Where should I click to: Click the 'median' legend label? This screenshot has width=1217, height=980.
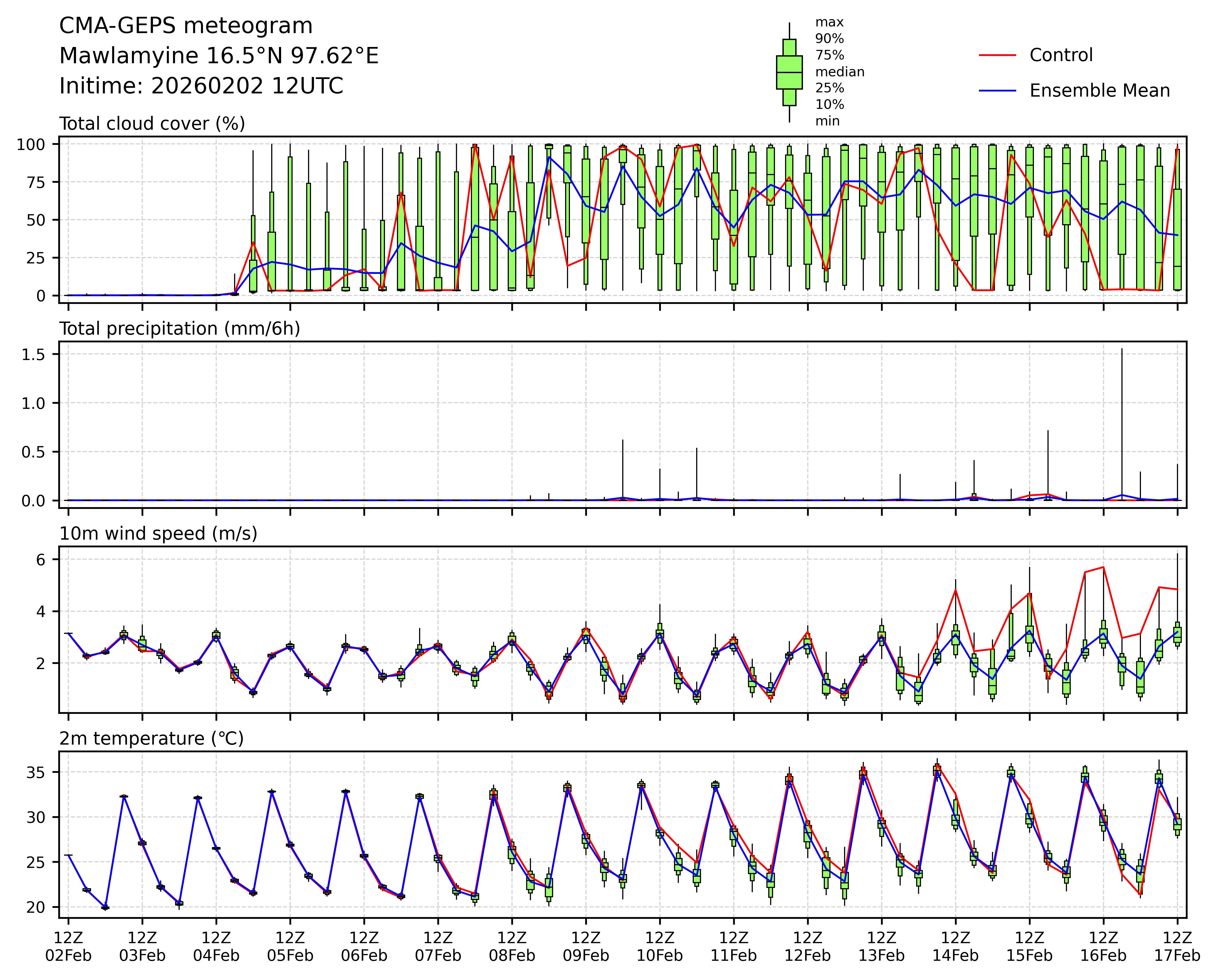pos(839,72)
